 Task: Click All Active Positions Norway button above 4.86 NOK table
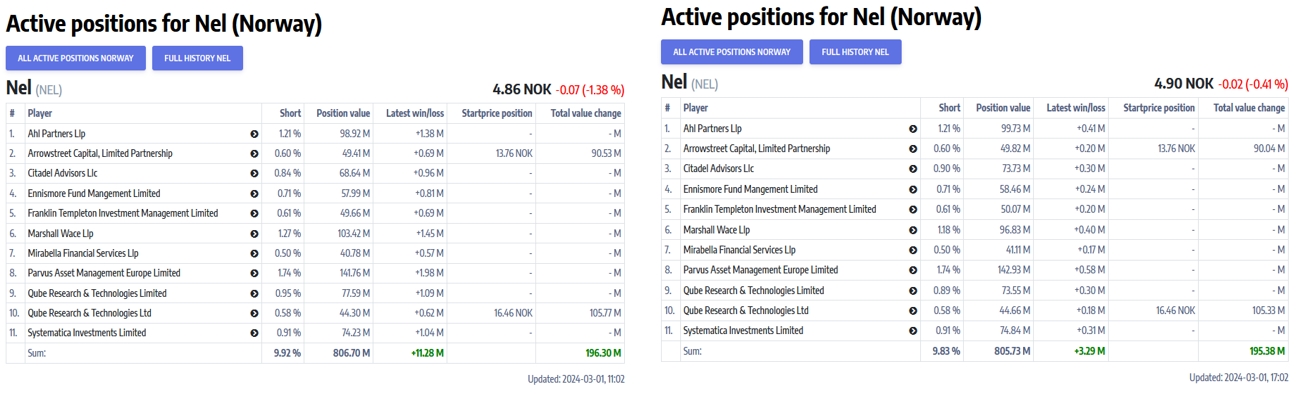point(76,58)
